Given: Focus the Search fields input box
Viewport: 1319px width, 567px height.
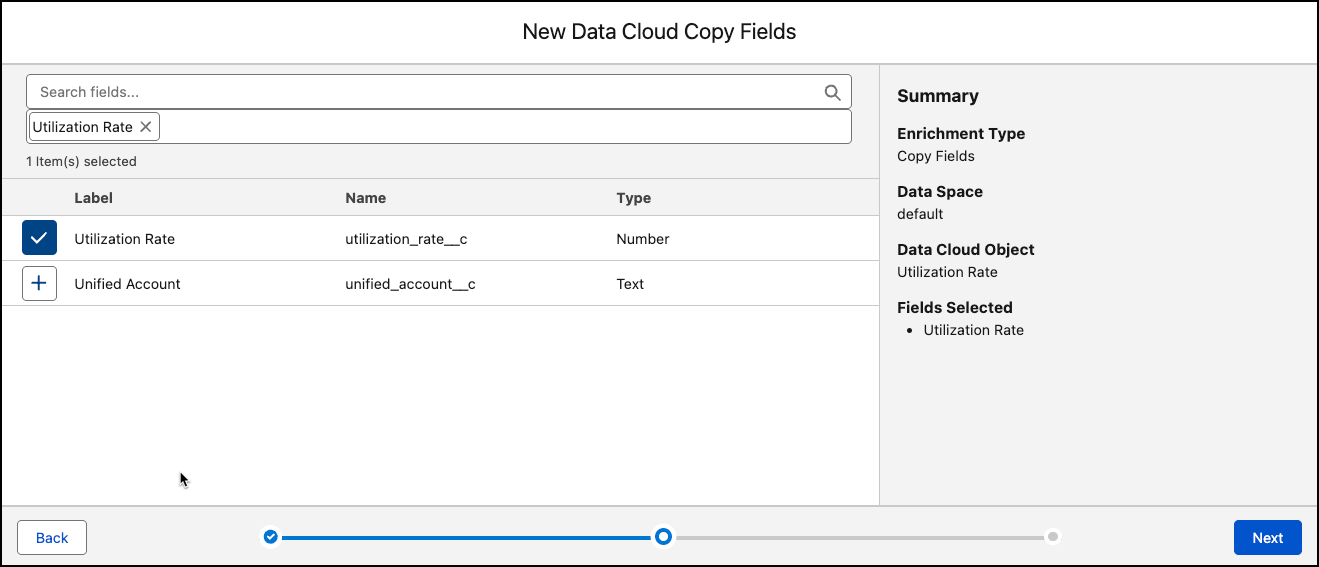Looking at the screenshot, I should click(x=420, y=92).
